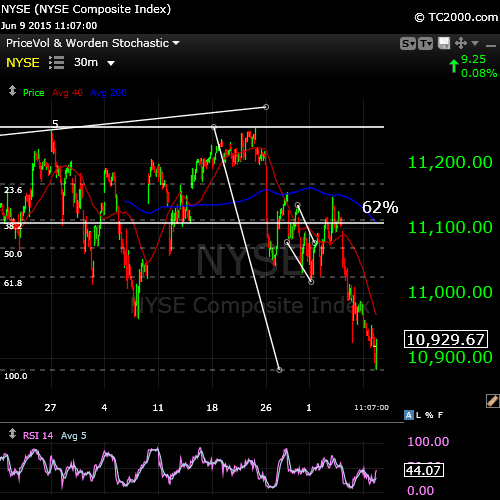Click the RSI 14 indicator label

[x=38, y=436]
